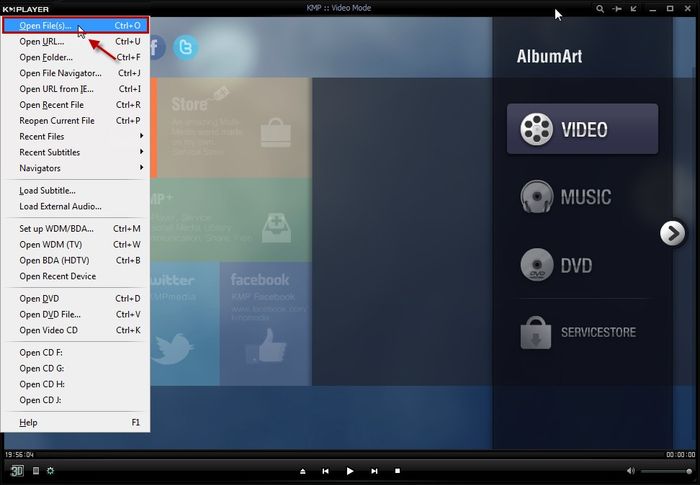Choose Open BDA (HDTV)
The width and height of the screenshot is (700, 485).
(x=75, y=260)
